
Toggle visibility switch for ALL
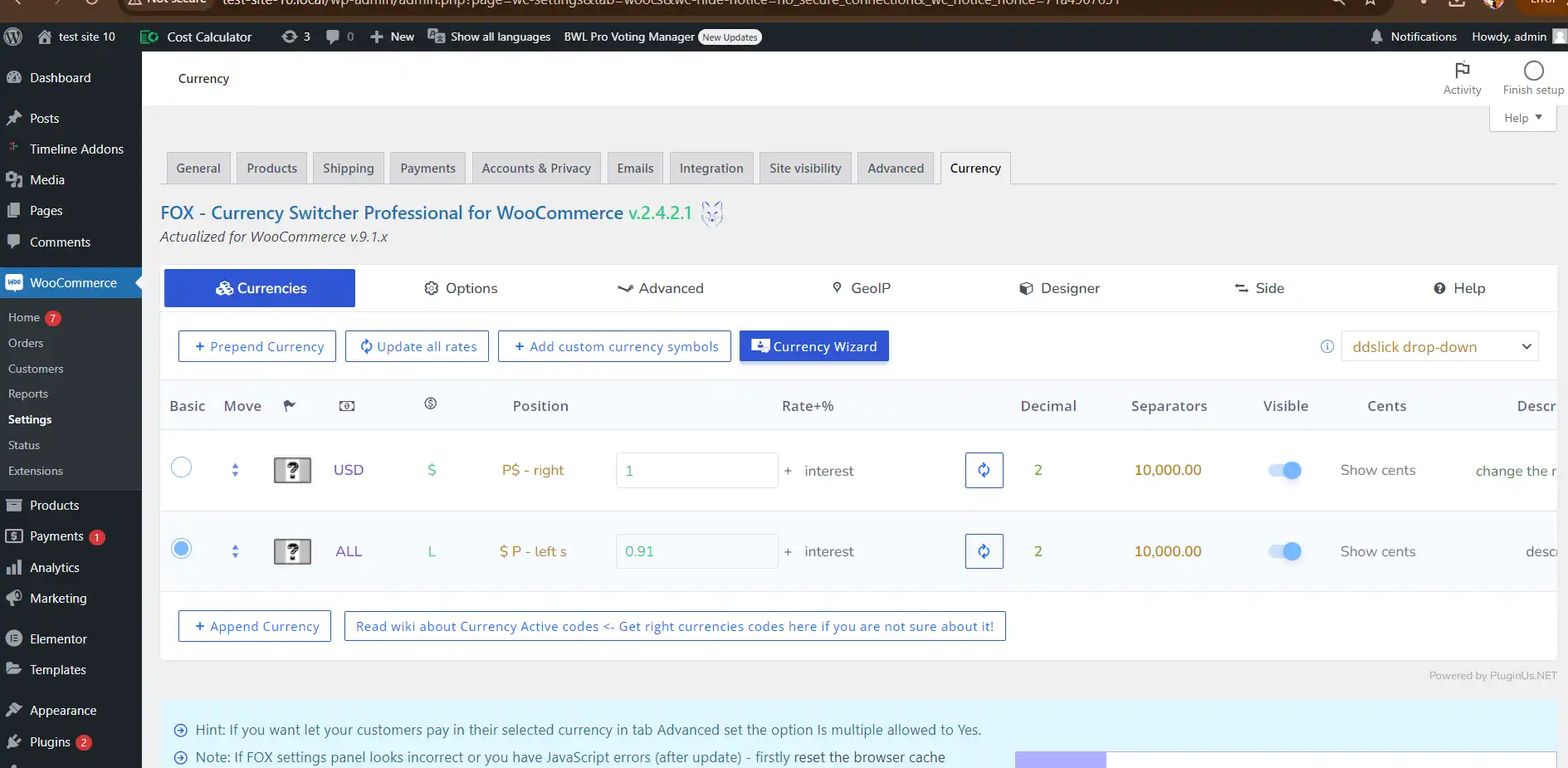pos(1285,551)
